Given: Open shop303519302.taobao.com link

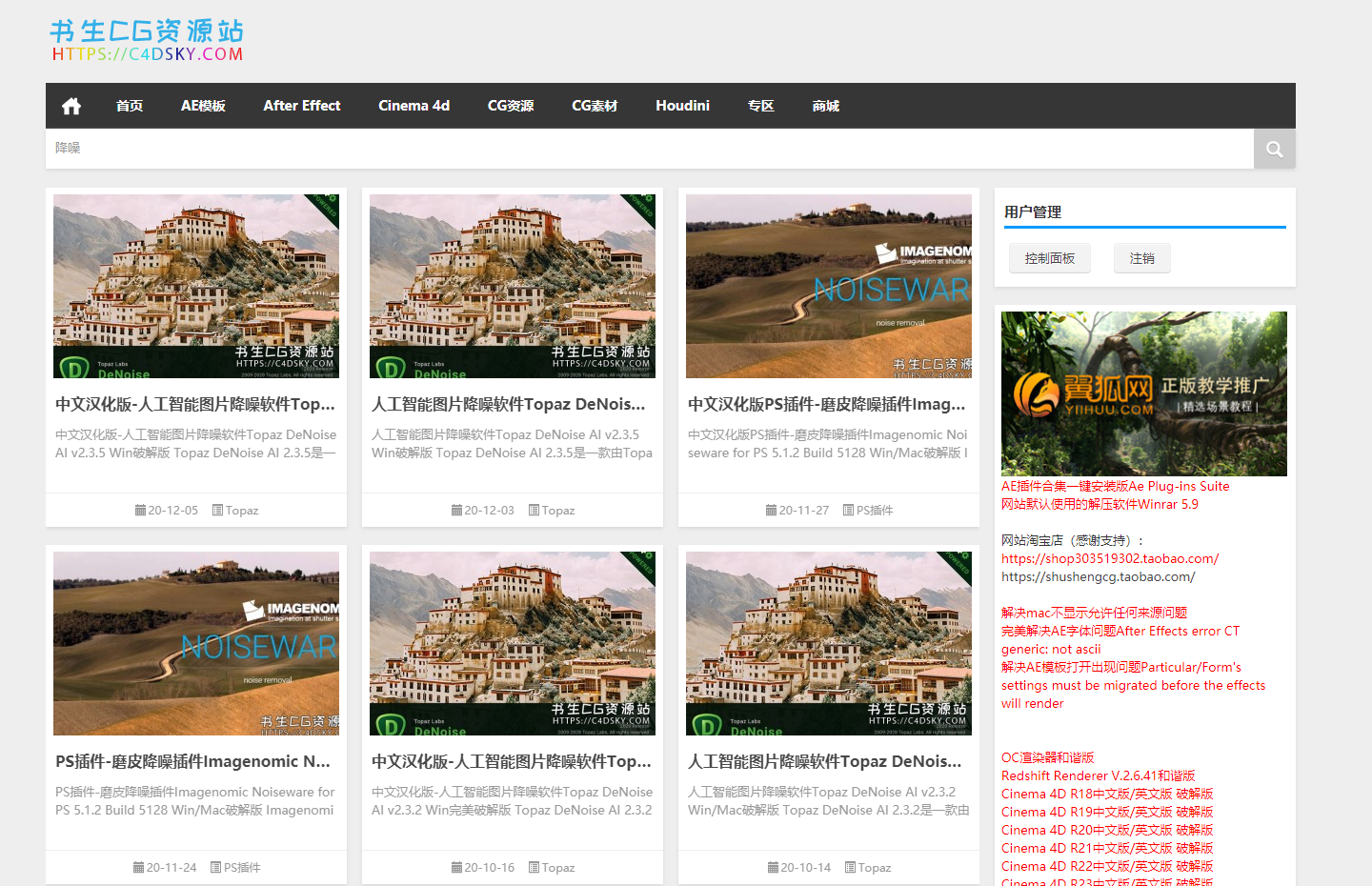Looking at the screenshot, I should (x=1110, y=559).
